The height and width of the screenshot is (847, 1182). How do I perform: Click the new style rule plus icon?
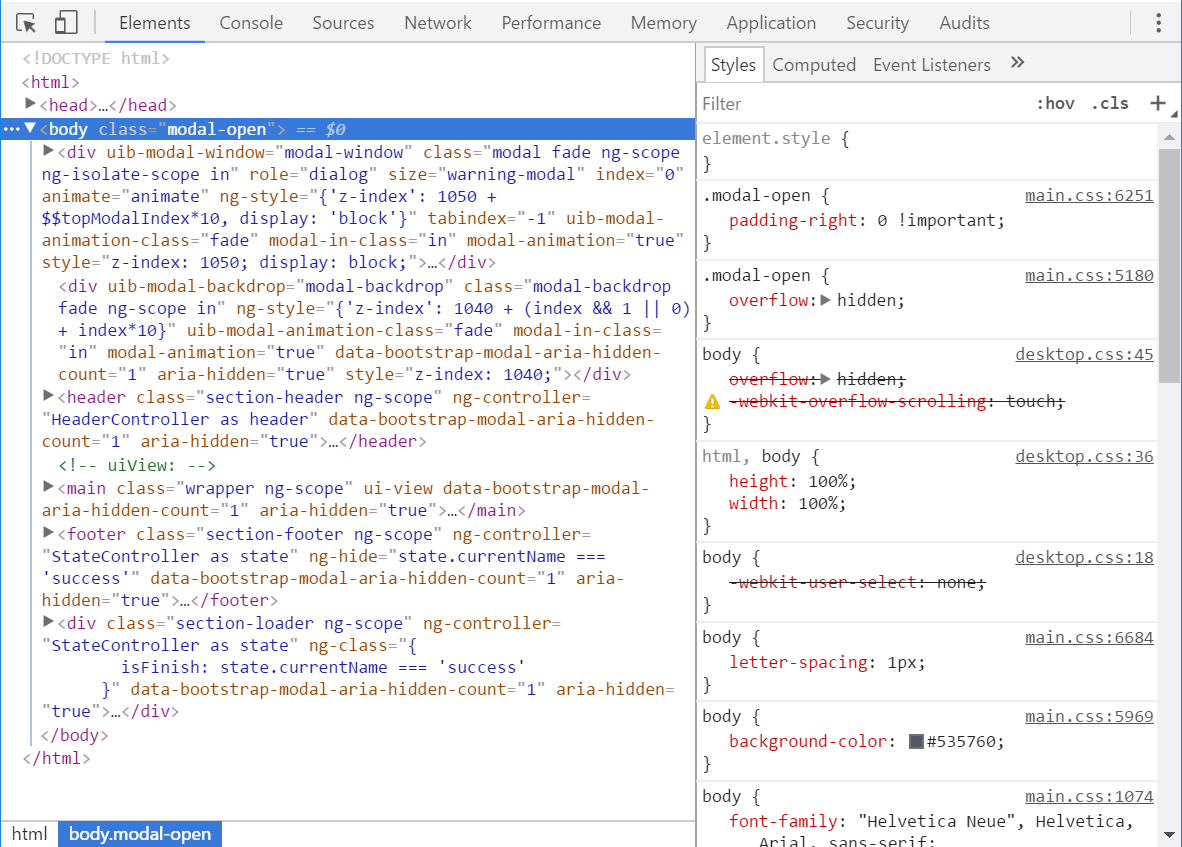coord(1158,103)
